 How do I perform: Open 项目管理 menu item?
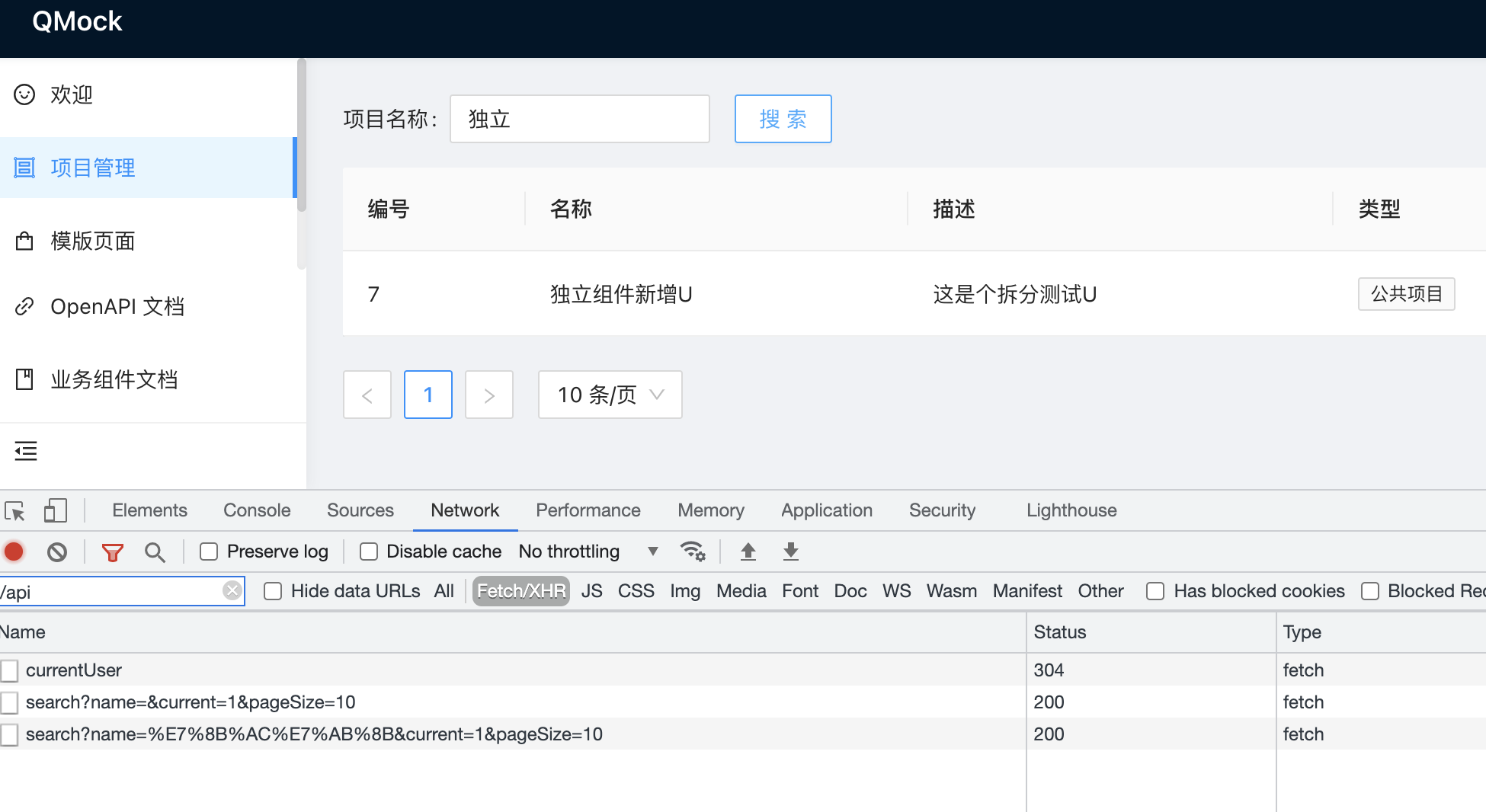(148, 168)
